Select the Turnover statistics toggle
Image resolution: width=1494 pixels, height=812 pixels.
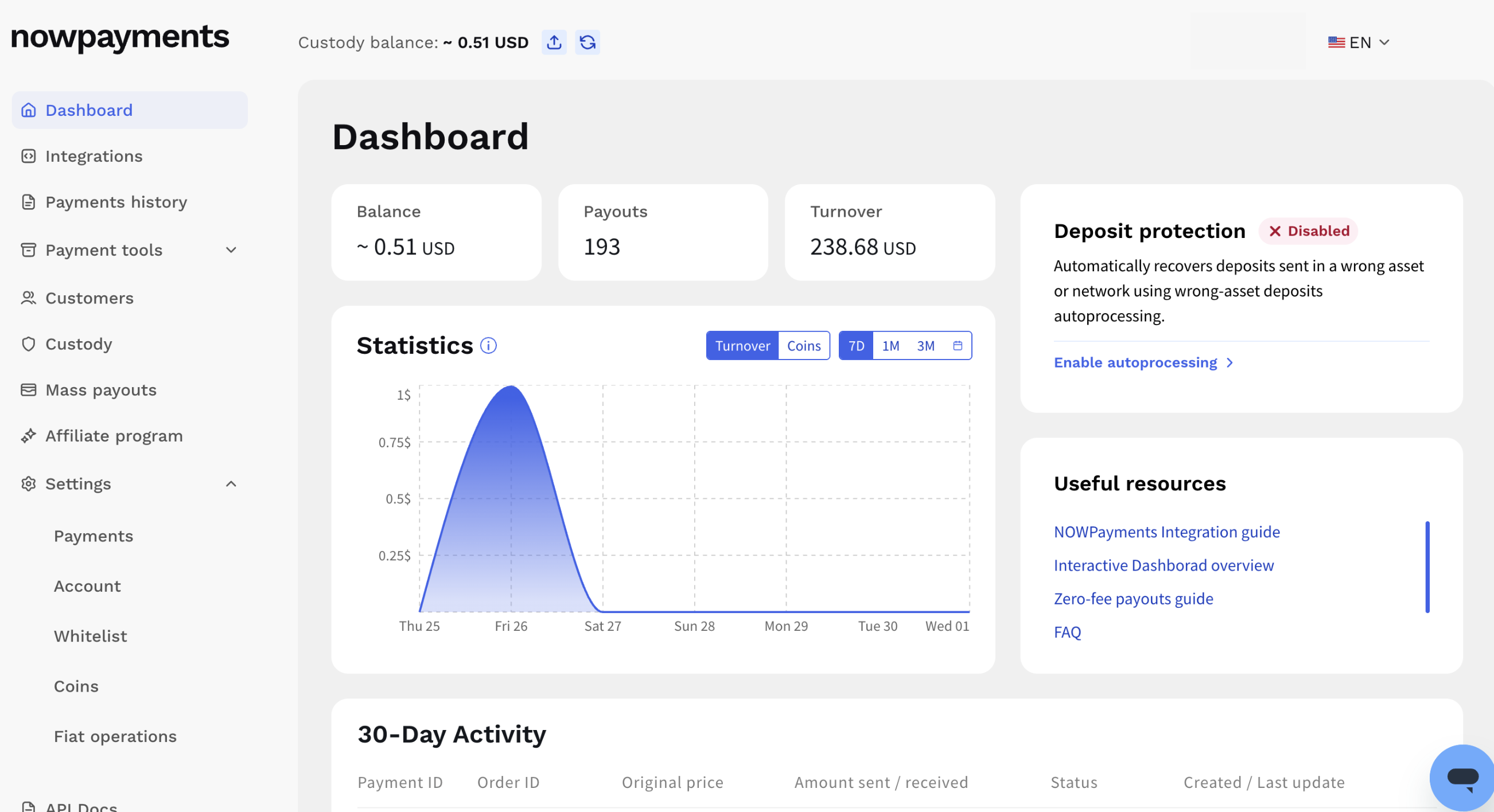742,346
